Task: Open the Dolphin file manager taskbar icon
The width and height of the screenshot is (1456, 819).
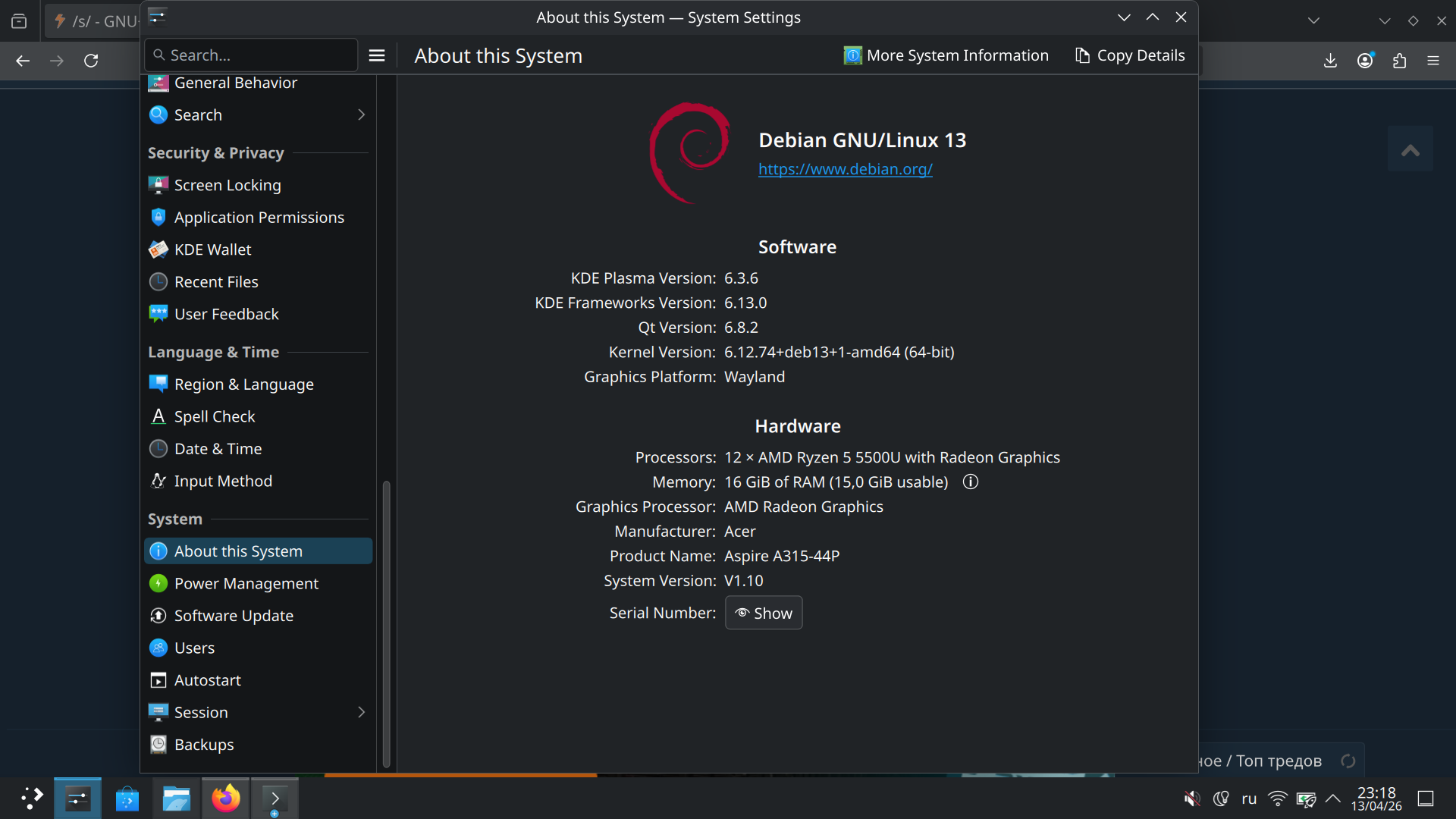Action: [x=176, y=798]
